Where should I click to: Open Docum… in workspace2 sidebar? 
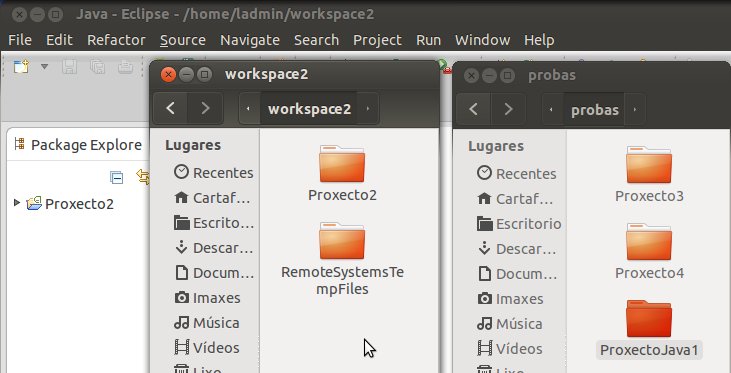(214, 273)
